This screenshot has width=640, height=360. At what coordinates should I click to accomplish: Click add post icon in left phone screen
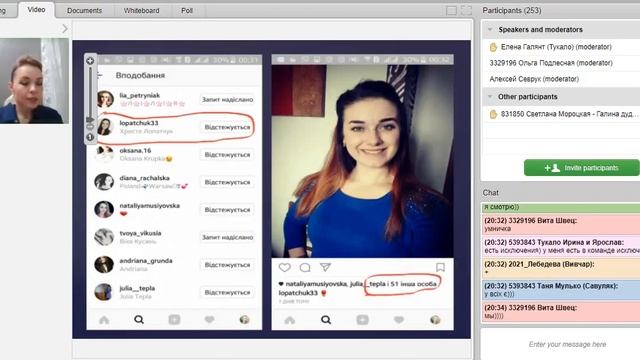tap(174, 320)
